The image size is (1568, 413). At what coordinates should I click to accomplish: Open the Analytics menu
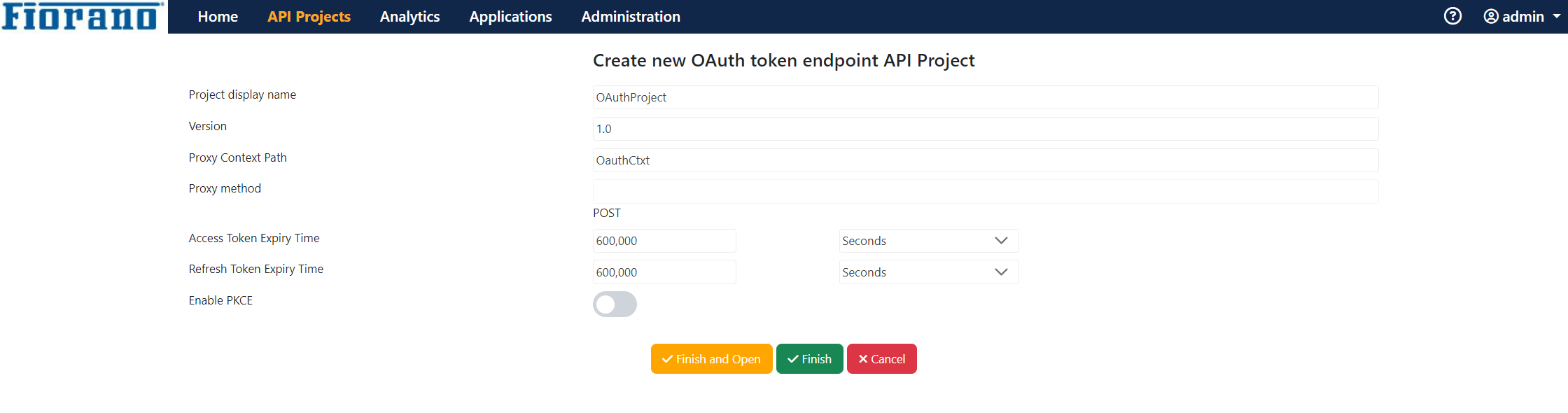coord(409,17)
